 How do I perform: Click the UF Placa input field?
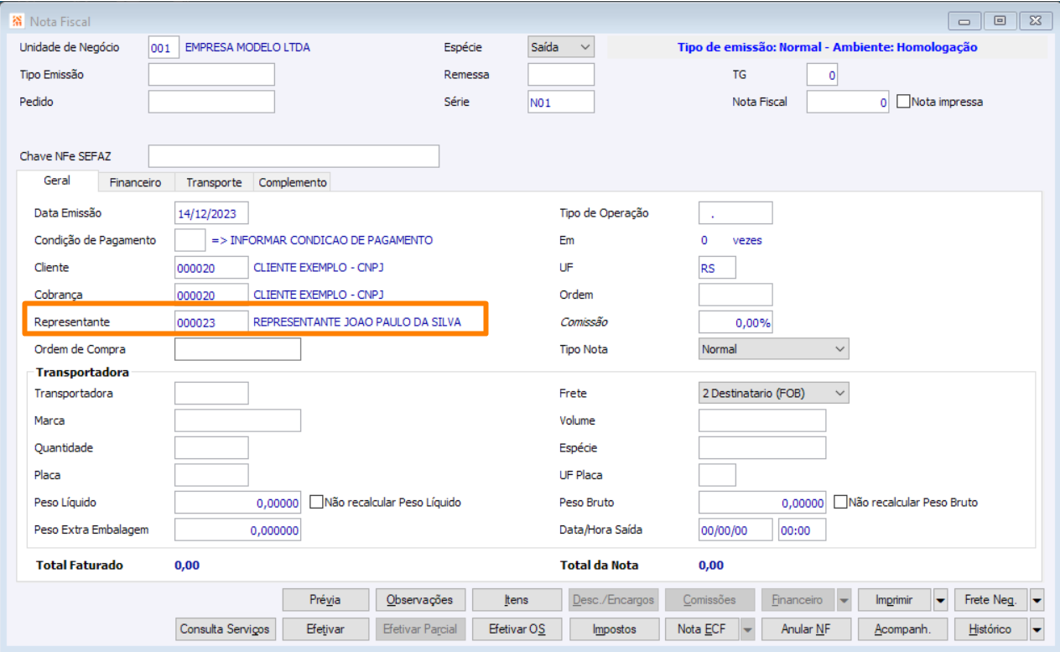[717, 475]
